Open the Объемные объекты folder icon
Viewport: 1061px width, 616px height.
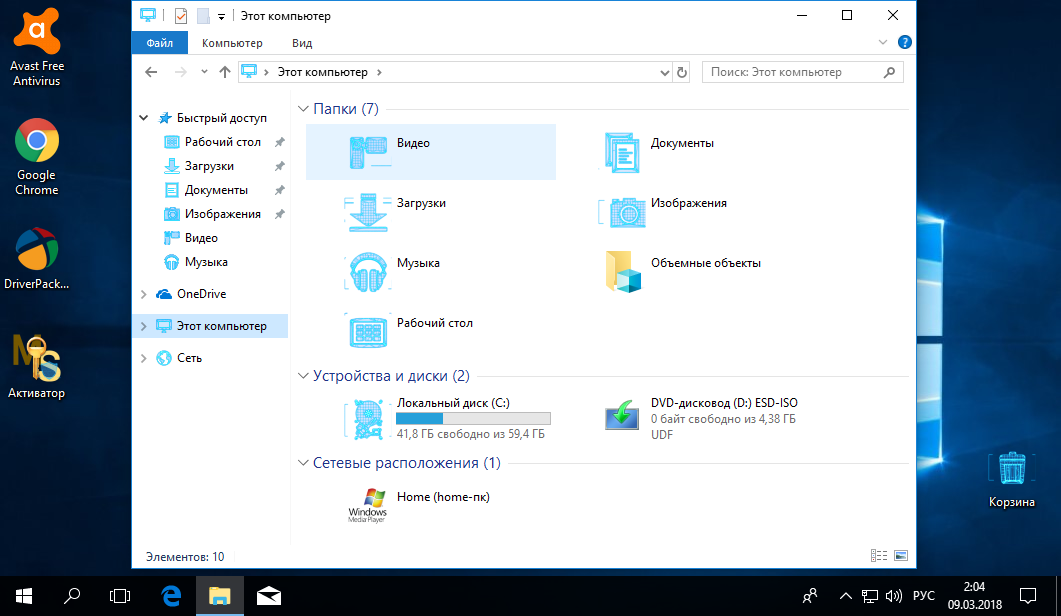click(623, 272)
